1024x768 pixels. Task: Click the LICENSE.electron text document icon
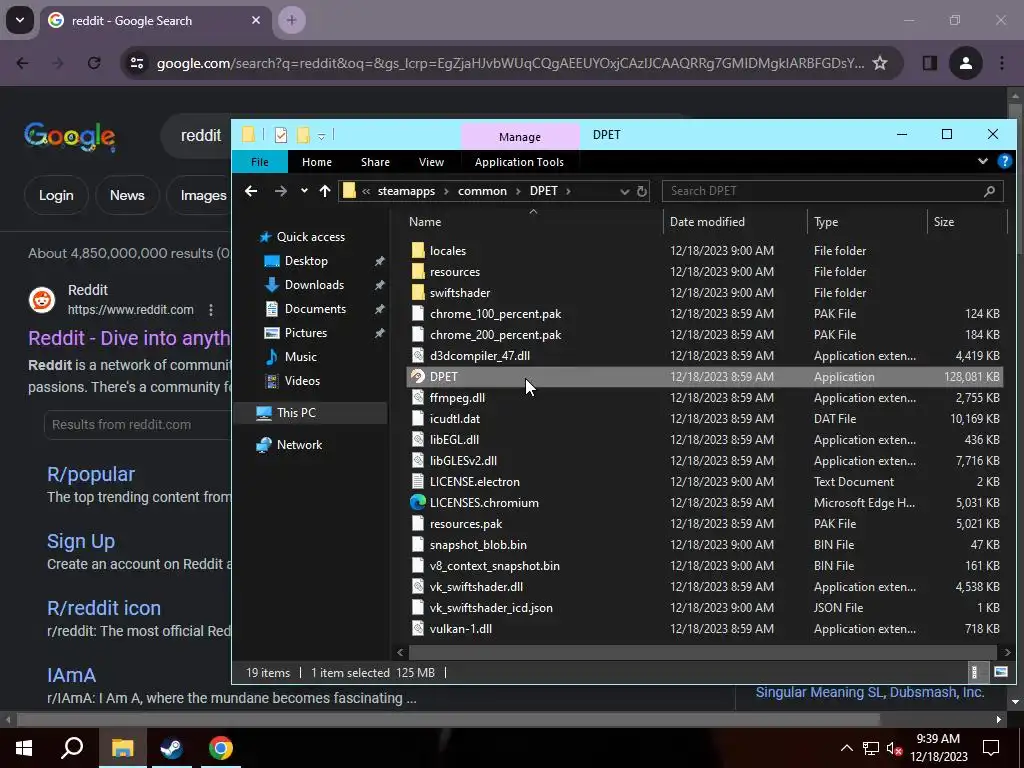point(418,482)
